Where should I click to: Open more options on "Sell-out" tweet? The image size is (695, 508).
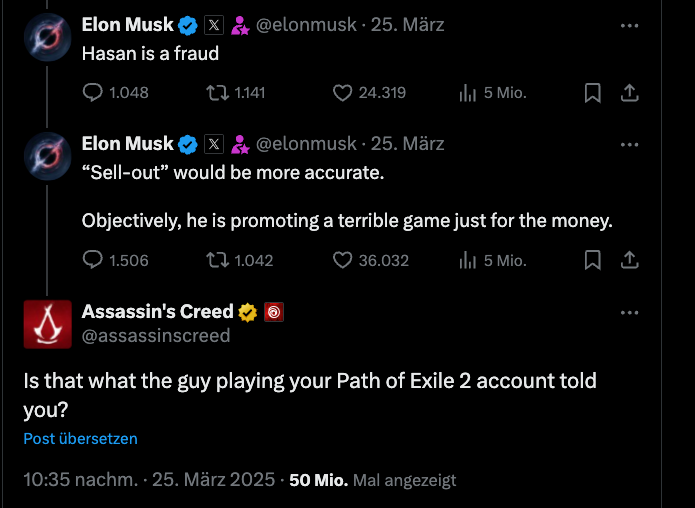point(629,144)
